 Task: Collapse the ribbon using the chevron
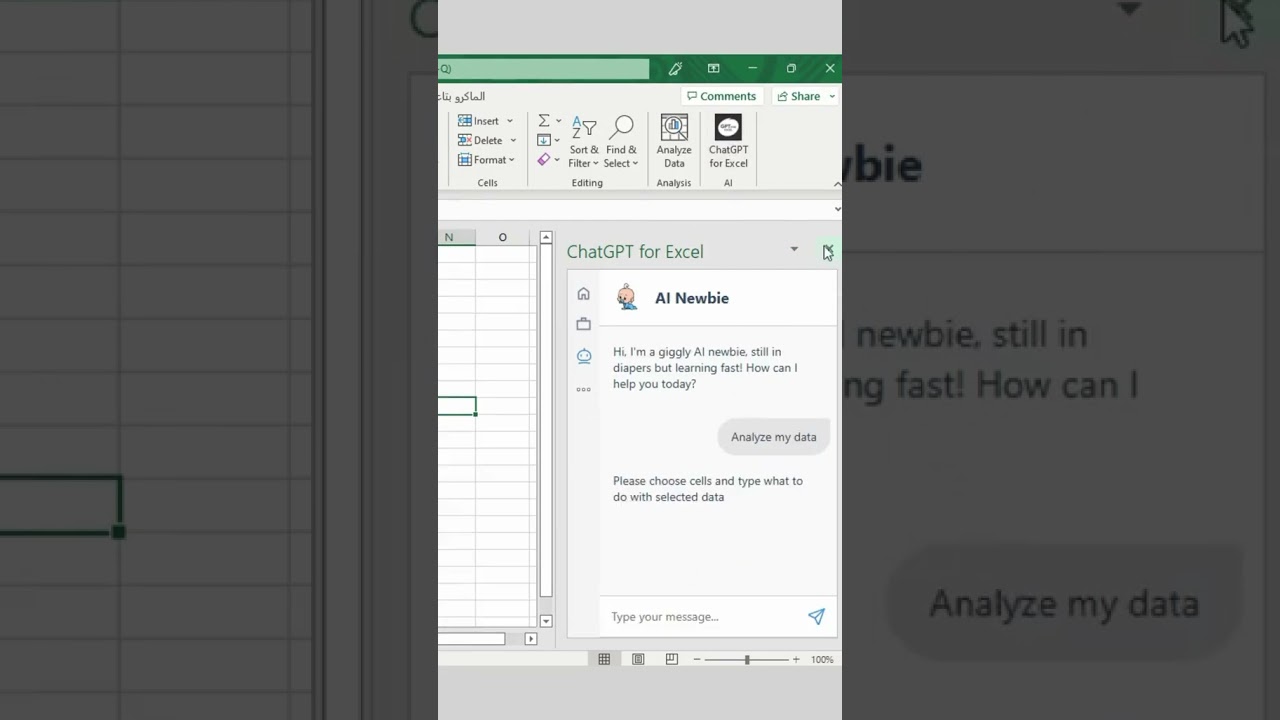837,184
